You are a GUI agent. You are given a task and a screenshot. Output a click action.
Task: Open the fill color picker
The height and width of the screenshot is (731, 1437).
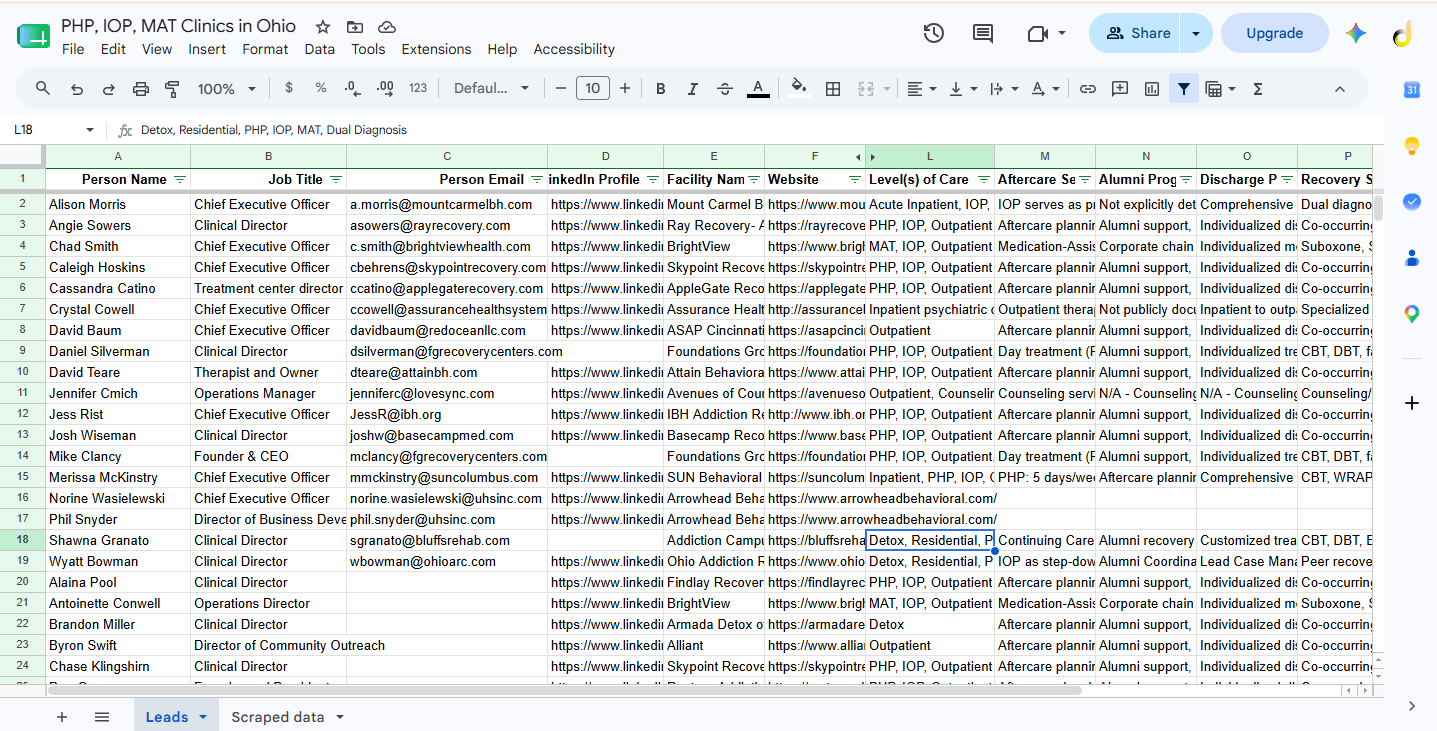point(799,88)
